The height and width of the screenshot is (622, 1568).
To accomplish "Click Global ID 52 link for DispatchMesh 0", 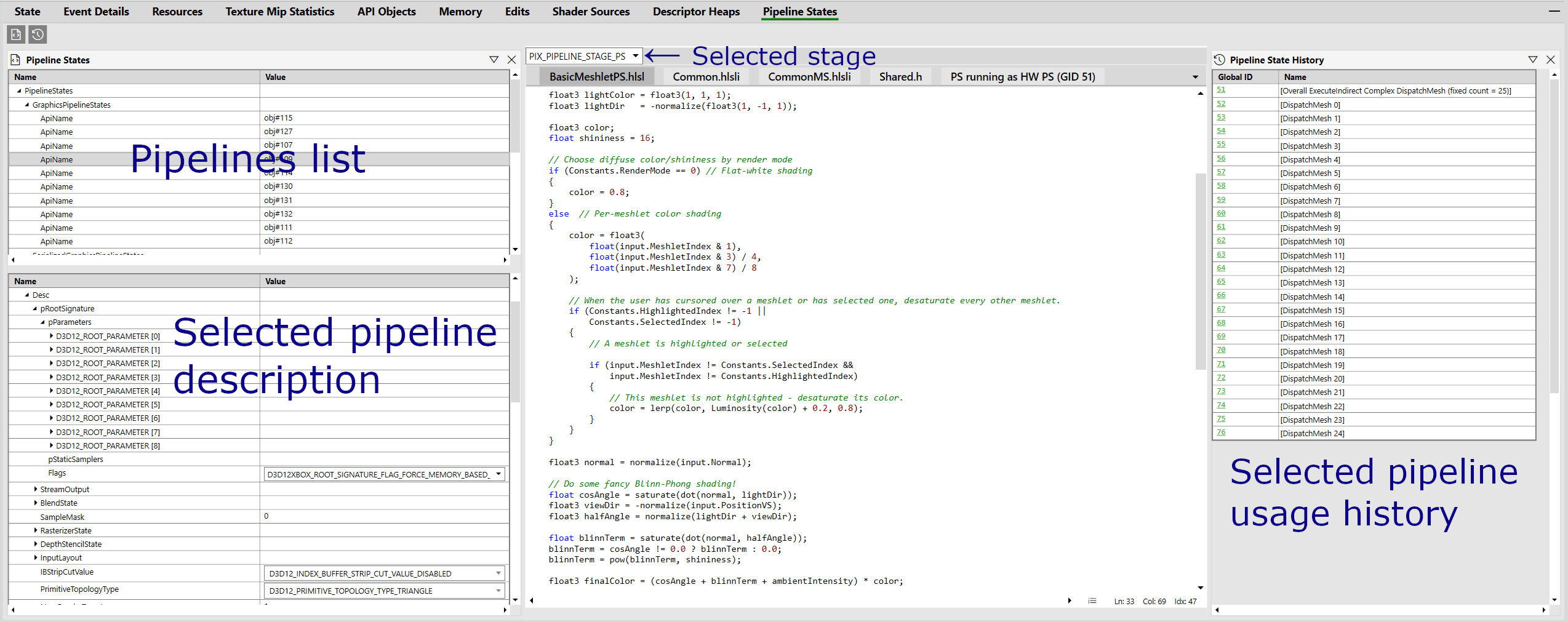I will (1221, 104).
